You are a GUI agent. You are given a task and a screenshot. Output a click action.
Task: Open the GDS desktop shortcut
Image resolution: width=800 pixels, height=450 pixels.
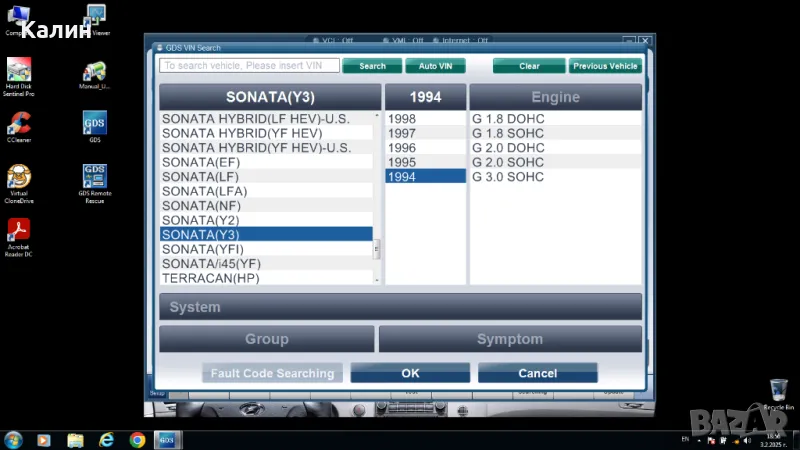point(95,123)
